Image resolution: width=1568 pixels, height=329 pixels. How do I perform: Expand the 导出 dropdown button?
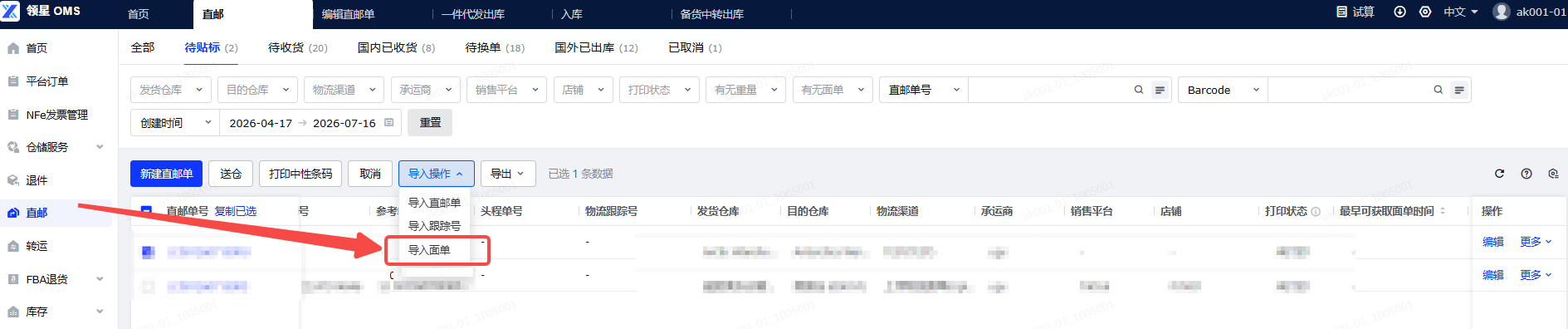[508, 174]
